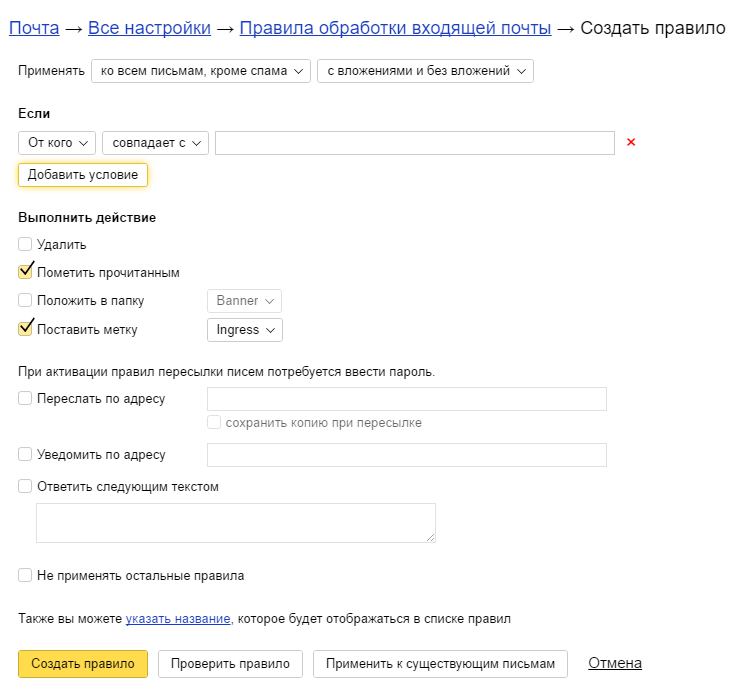Screen dimensions: 747x698
Task: Expand "совпадает с" condition dropdown
Action: [155, 143]
